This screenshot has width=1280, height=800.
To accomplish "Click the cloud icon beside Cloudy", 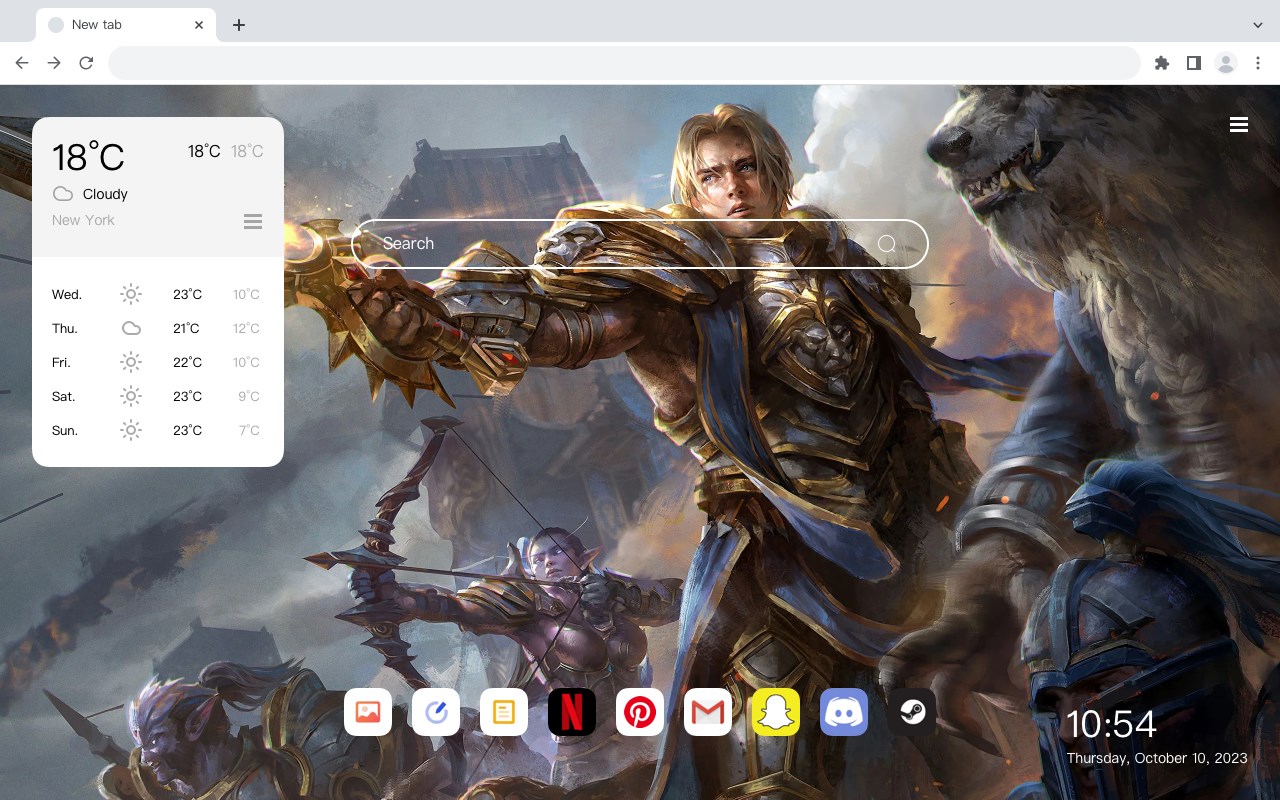I will tap(63, 194).
